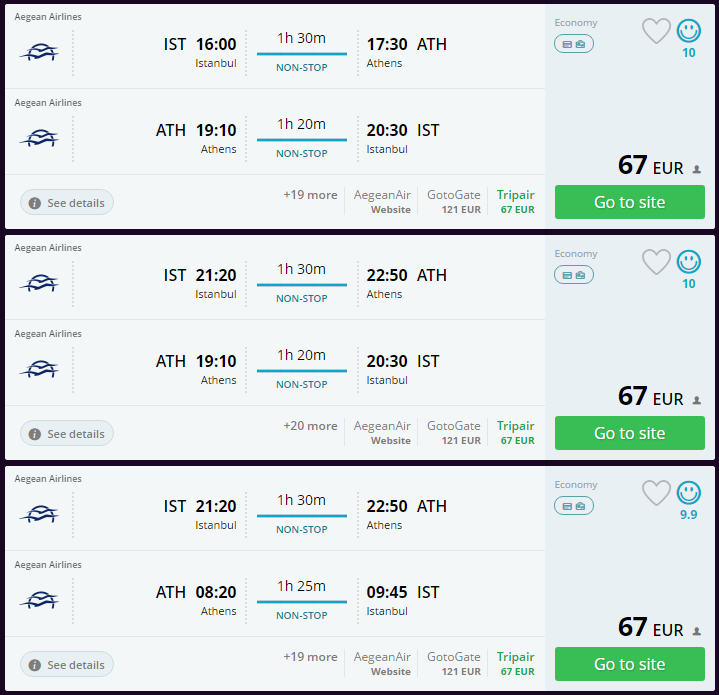The image size is (719, 695).
Task: Favorite the first flight with the heart icon
Action: [656, 31]
